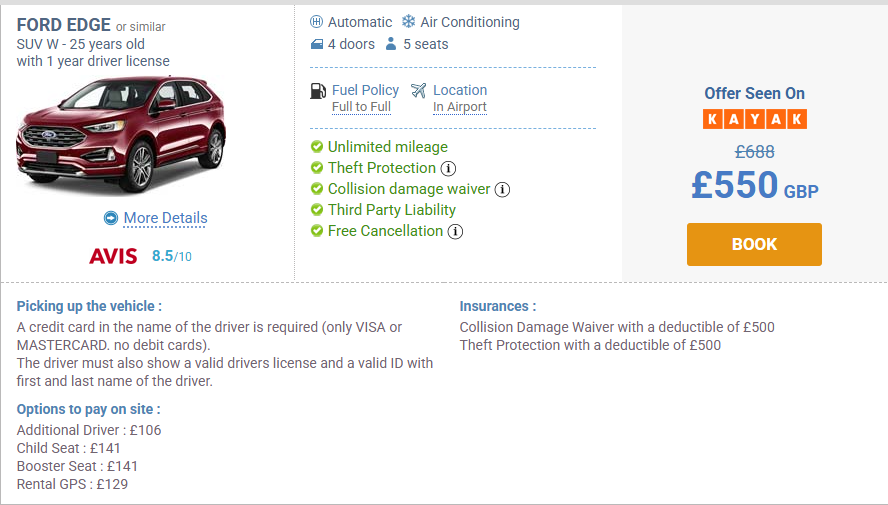This screenshot has width=888, height=505.
Task: Click the fuel pump icon
Action: (318, 91)
